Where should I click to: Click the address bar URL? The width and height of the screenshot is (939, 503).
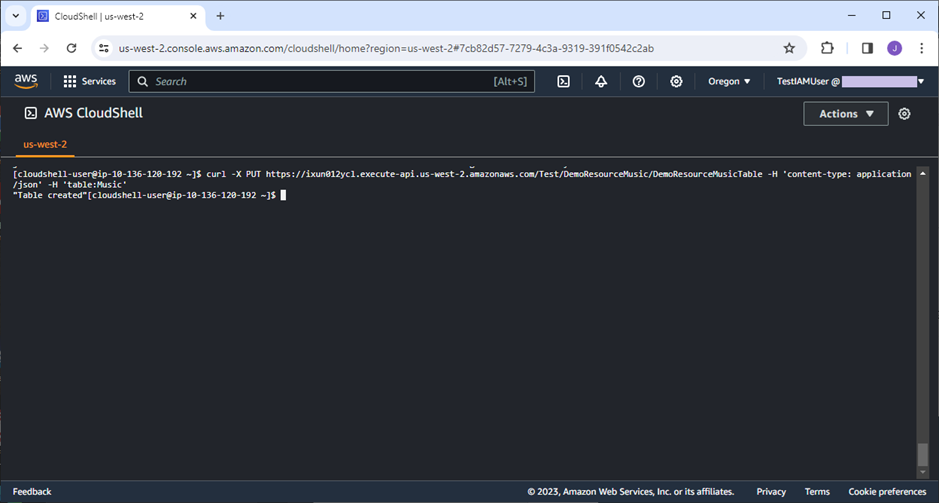click(x=386, y=49)
